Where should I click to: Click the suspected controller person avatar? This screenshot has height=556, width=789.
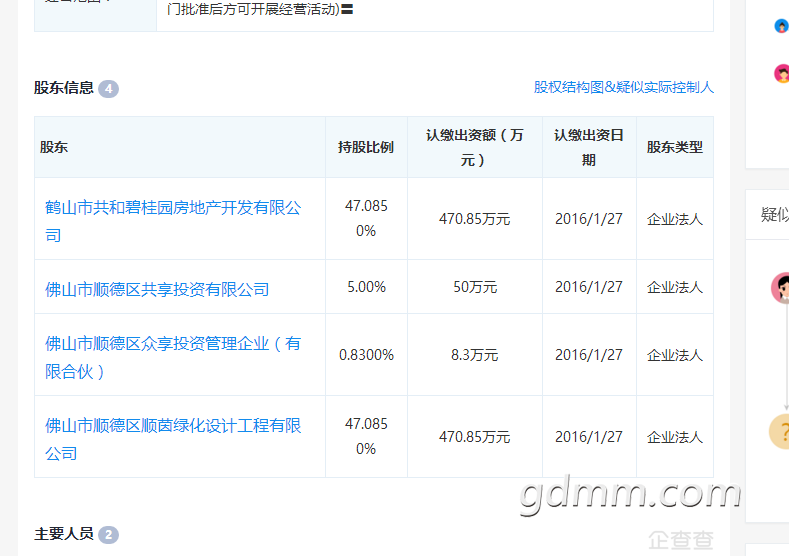(x=781, y=288)
